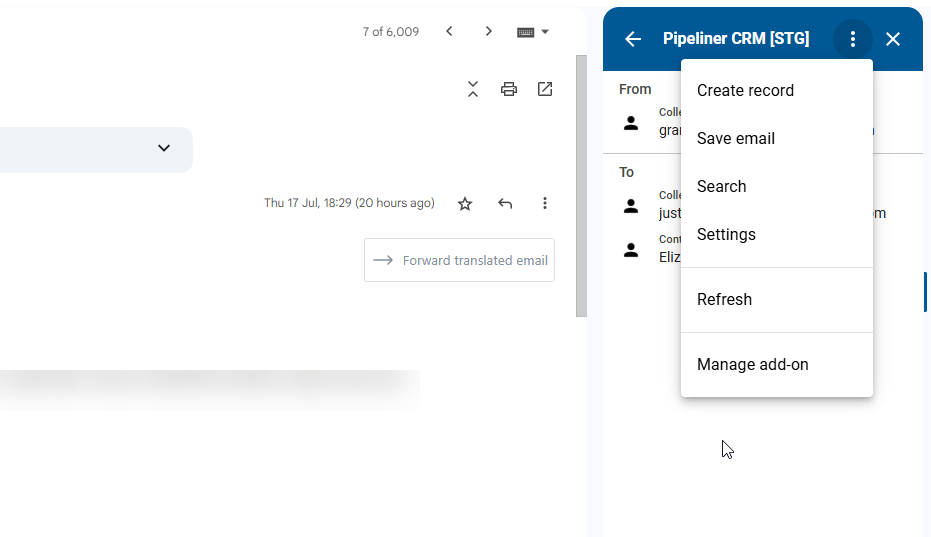Image resolution: width=931 pixels, height=537 pixels.
Task: Expand the chevron dropdown in email header
Action: point(164,148)
